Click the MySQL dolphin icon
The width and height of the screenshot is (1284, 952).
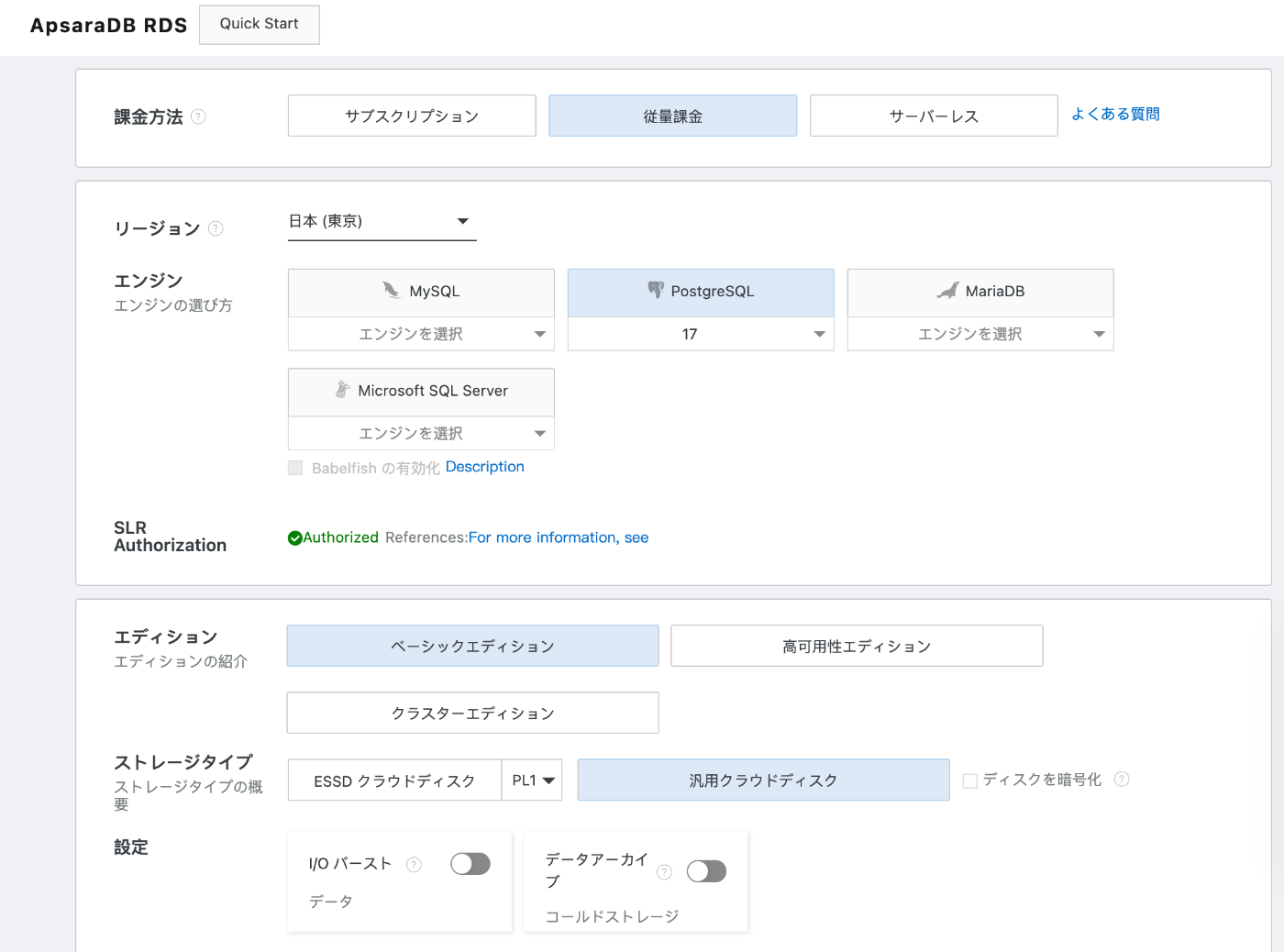[392, 291]
